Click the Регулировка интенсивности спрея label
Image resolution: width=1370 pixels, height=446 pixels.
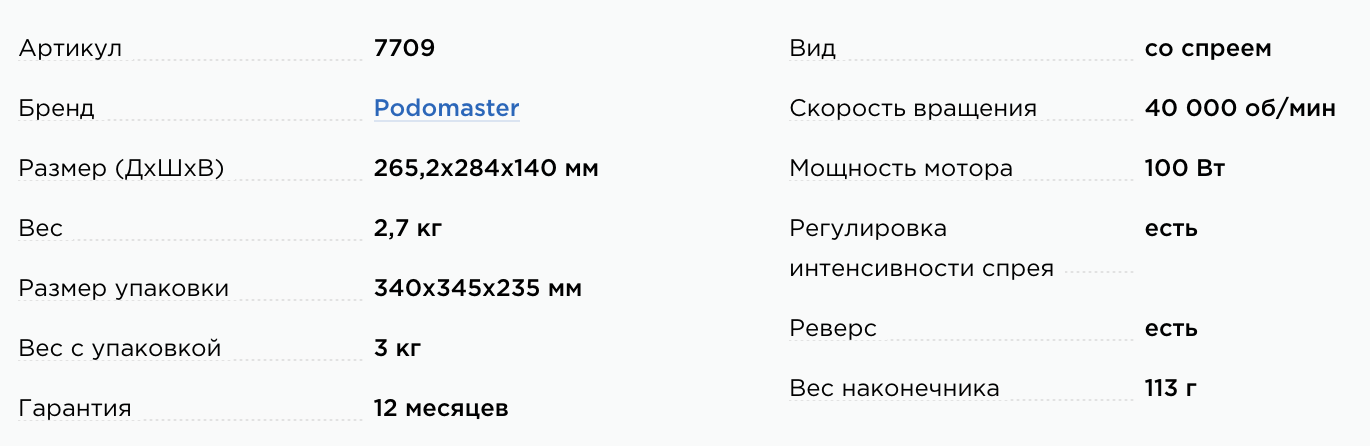pyautogui.click(x=920, y=248)
